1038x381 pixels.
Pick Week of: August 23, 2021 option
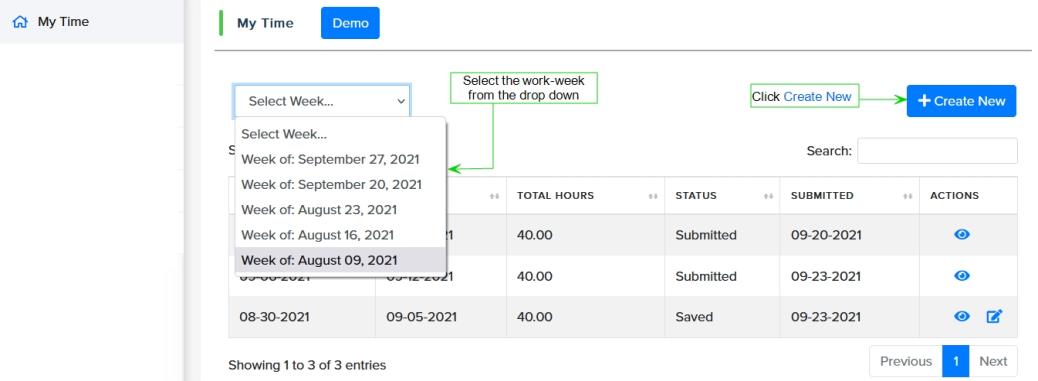click(340, 210)
